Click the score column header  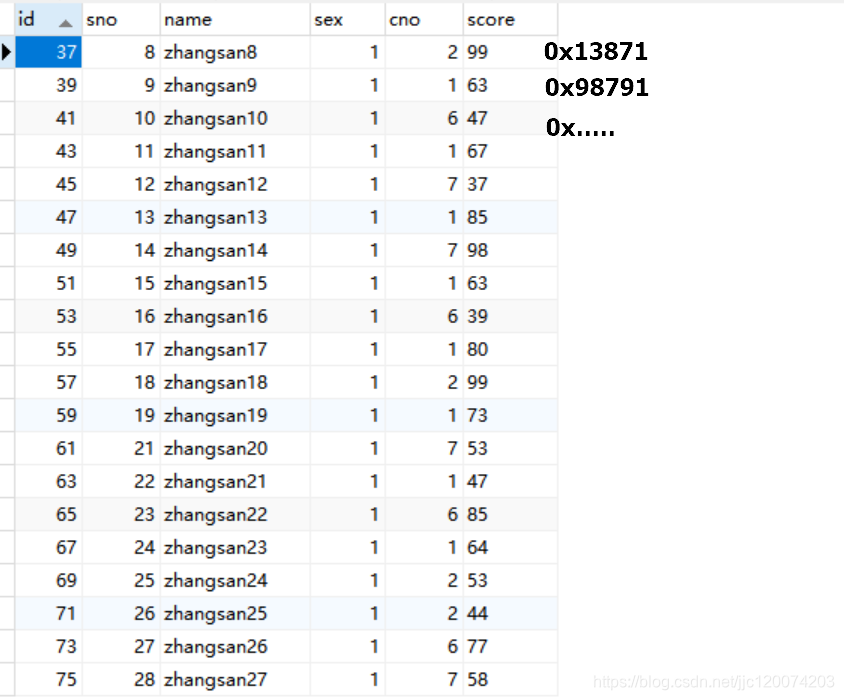point(510,20)
